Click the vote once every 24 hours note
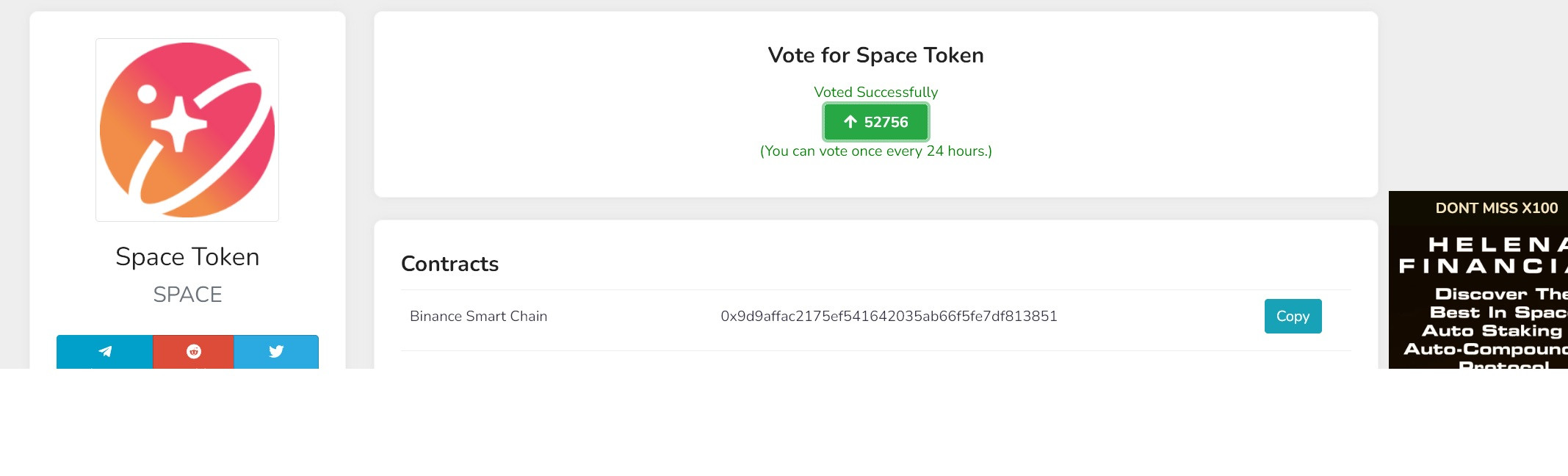1568x476 pixels. (x=875, y=151)
